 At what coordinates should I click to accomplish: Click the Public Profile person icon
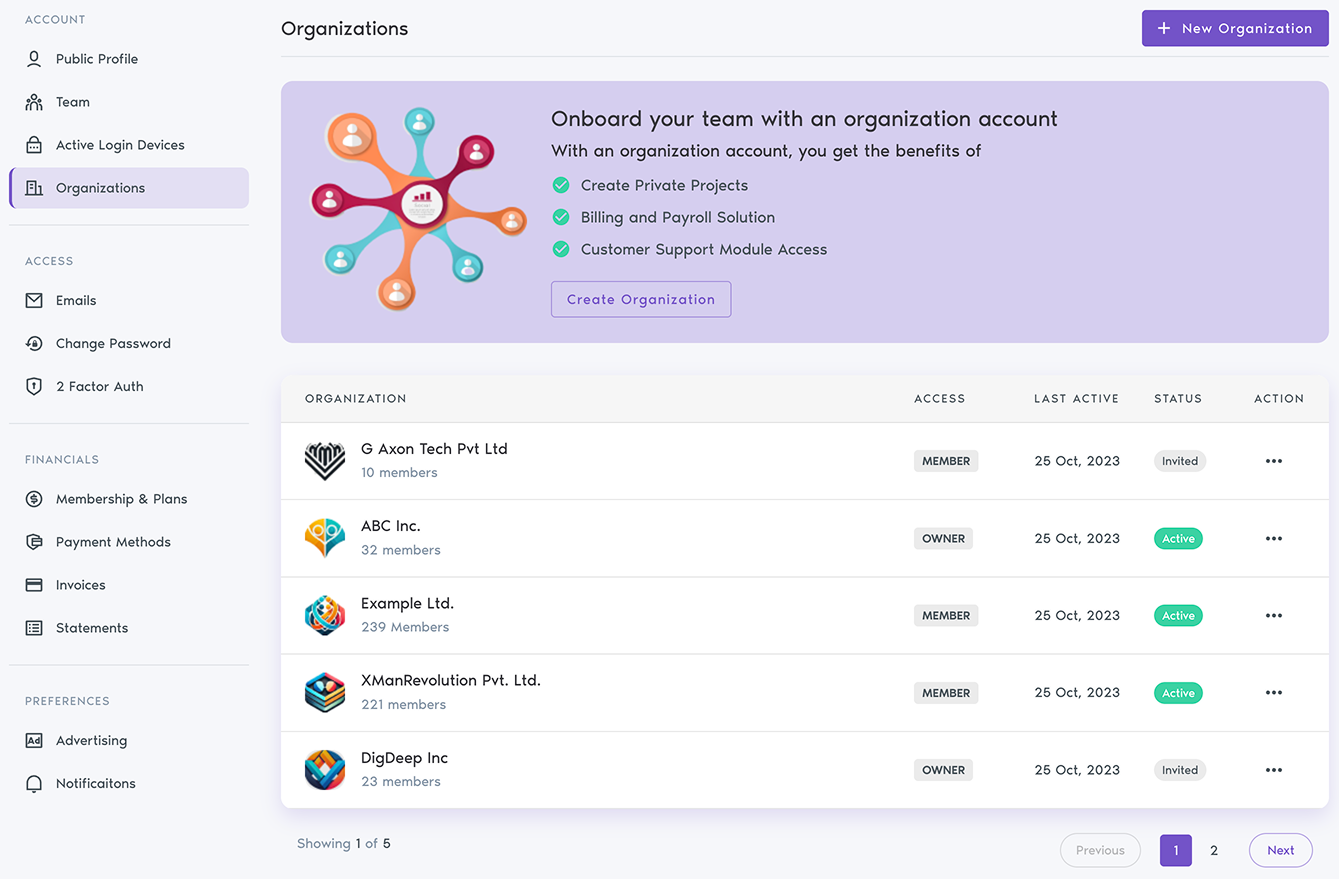pos(34,59)
